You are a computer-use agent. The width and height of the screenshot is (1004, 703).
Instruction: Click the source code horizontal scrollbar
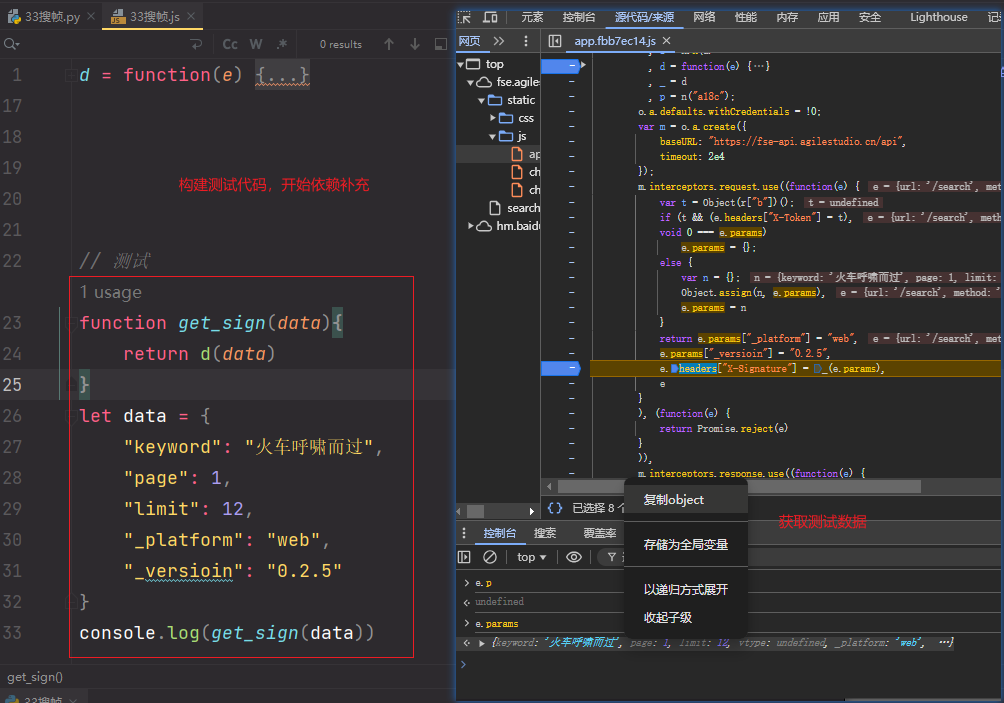[739, 487]
